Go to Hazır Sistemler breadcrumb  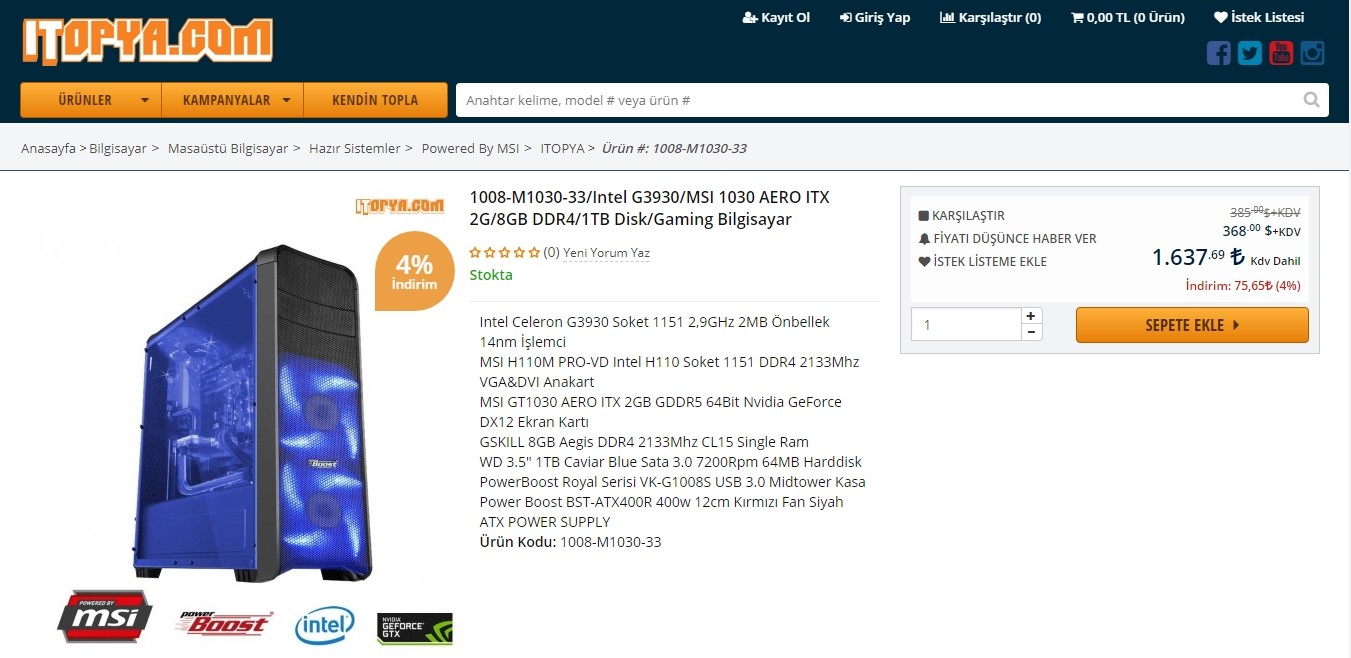coord(354,148)
